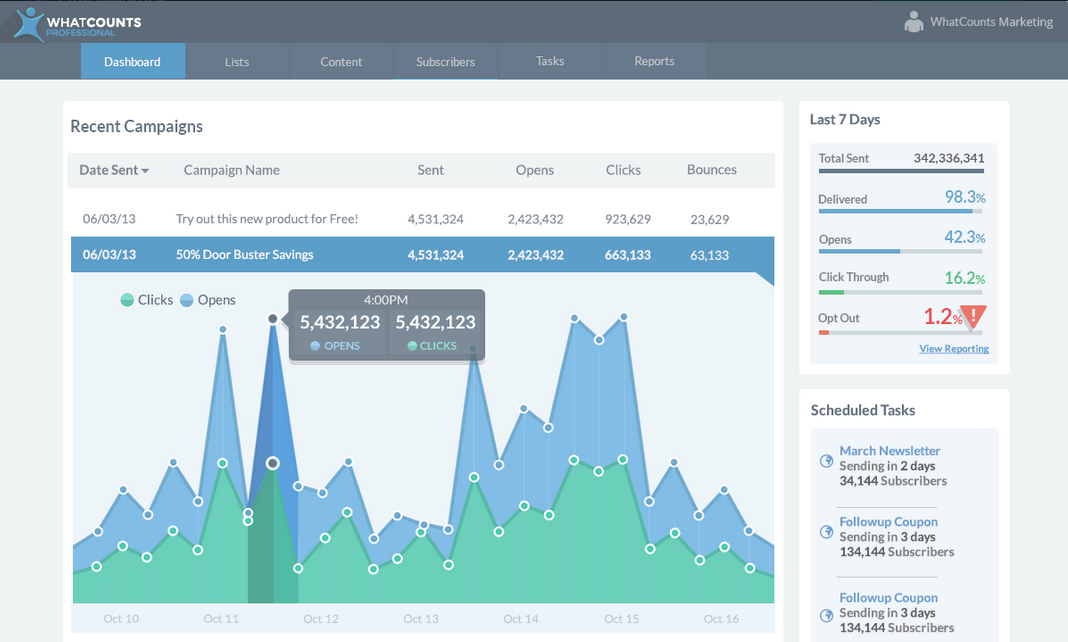Screen dimensions: 1068x642
Task: Click the last Followup Coupon clock icon
Action: point(826,615)
